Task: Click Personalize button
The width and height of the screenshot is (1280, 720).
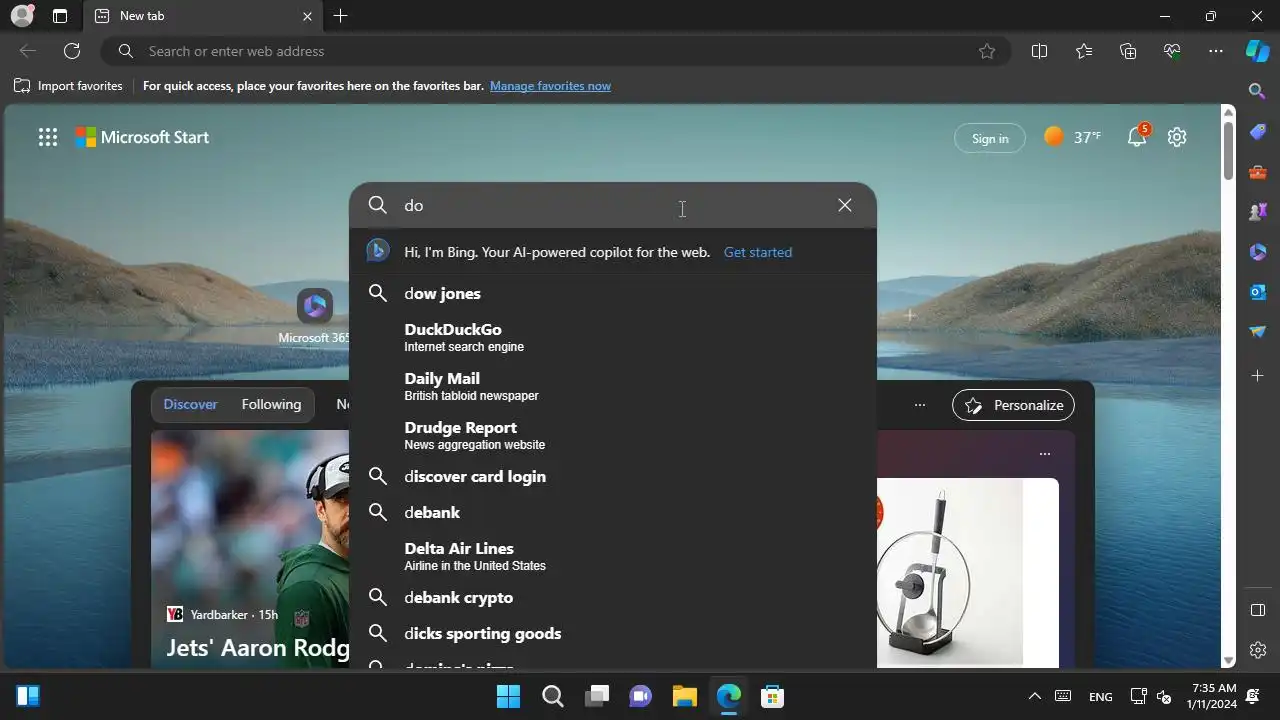Action: [1013, 405]
